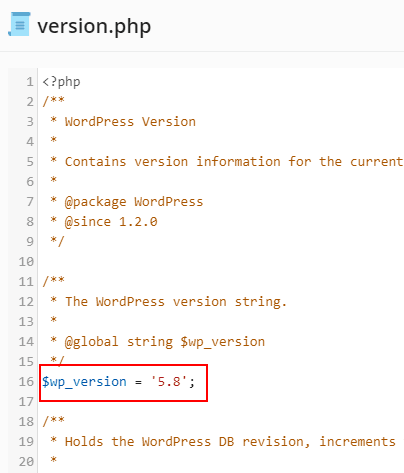Viewport: 404px width, 473px height.
Task: Click the version.php file script icon
Action: pyautogui.click(x=19, y=24)
